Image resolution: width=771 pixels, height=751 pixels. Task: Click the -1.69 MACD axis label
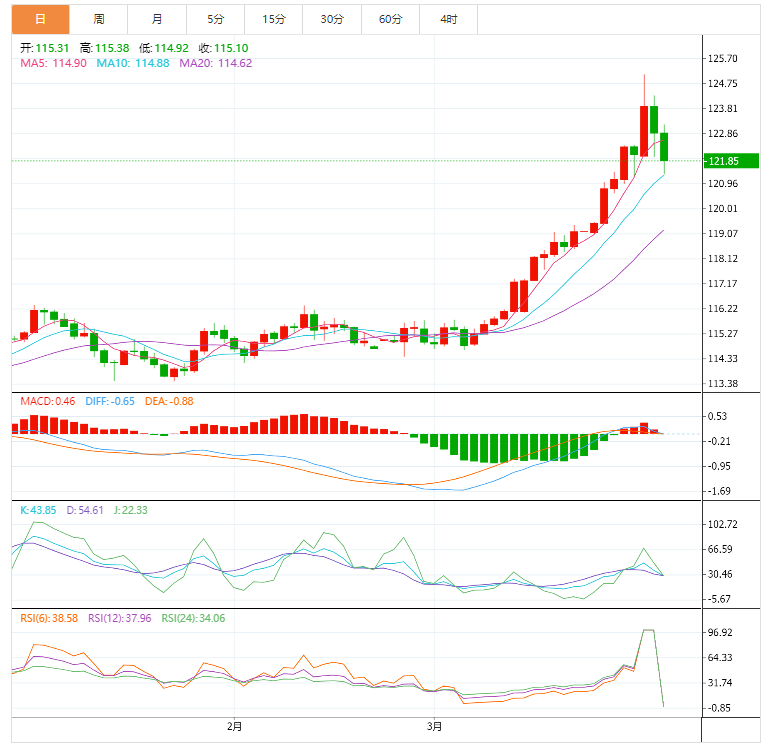pos(719,491)
